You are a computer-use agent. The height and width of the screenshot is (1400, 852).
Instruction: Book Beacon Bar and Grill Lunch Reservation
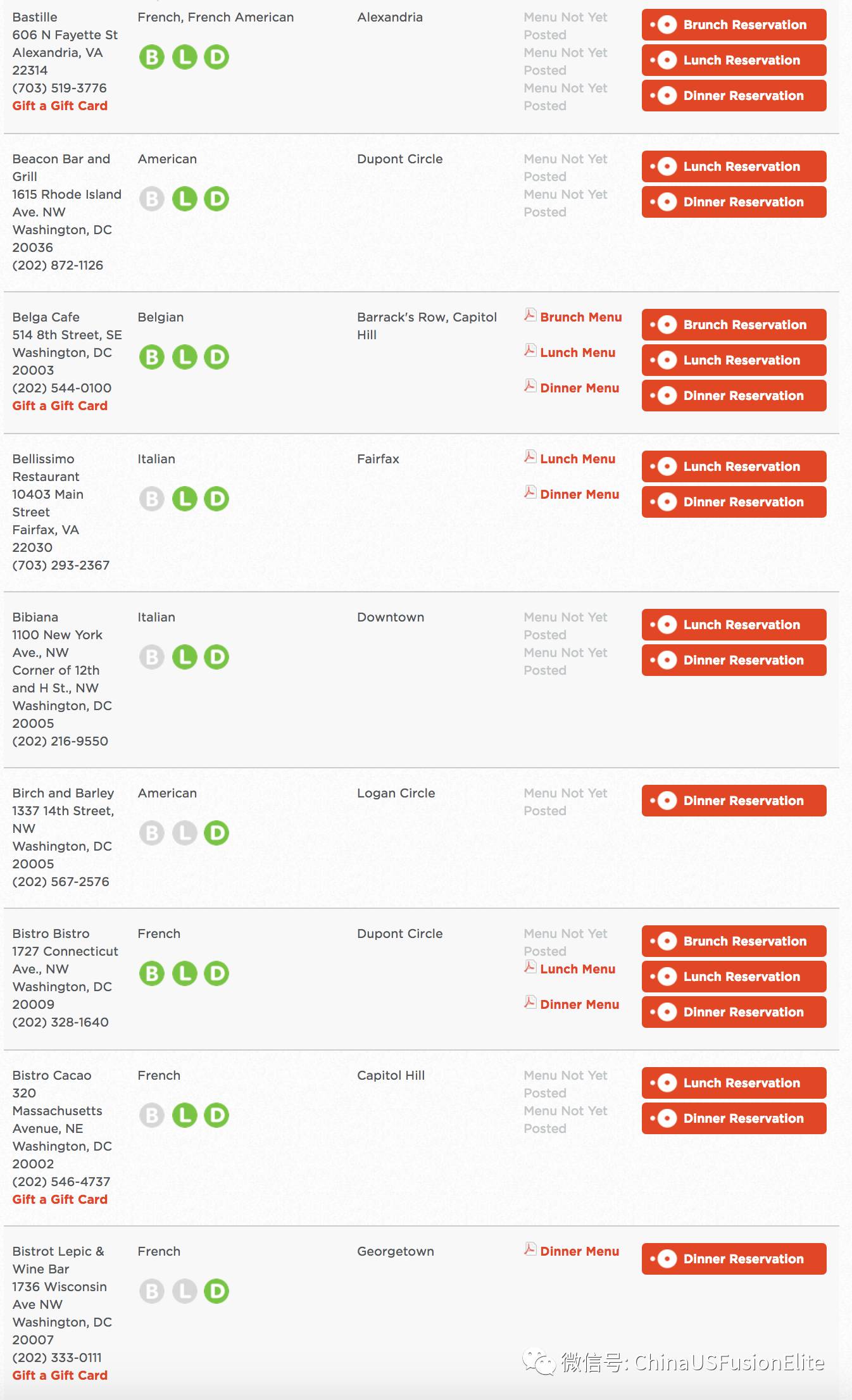click(734, 166)
